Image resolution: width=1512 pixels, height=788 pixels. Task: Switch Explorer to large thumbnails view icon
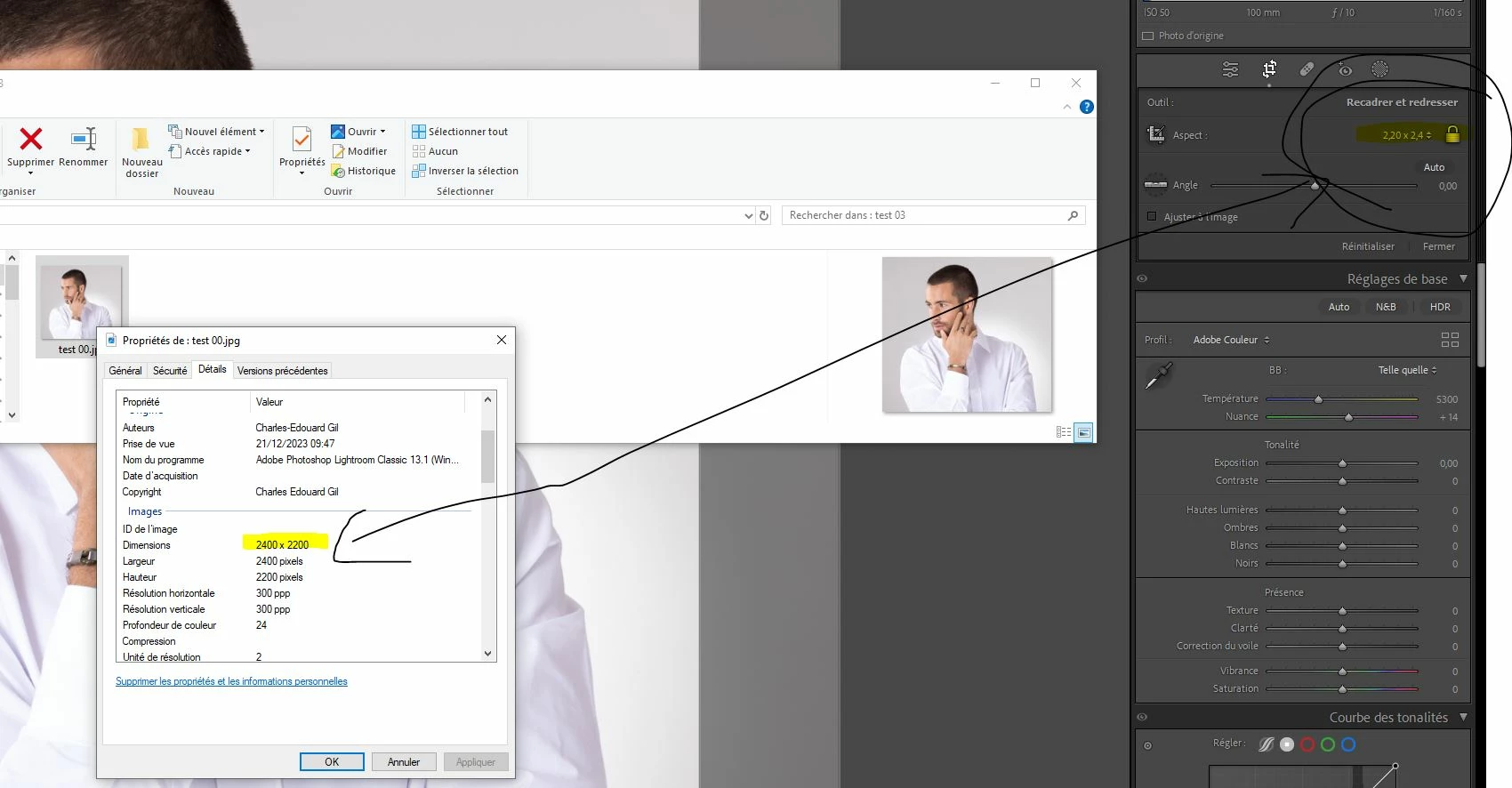[x=1083, y=432]
